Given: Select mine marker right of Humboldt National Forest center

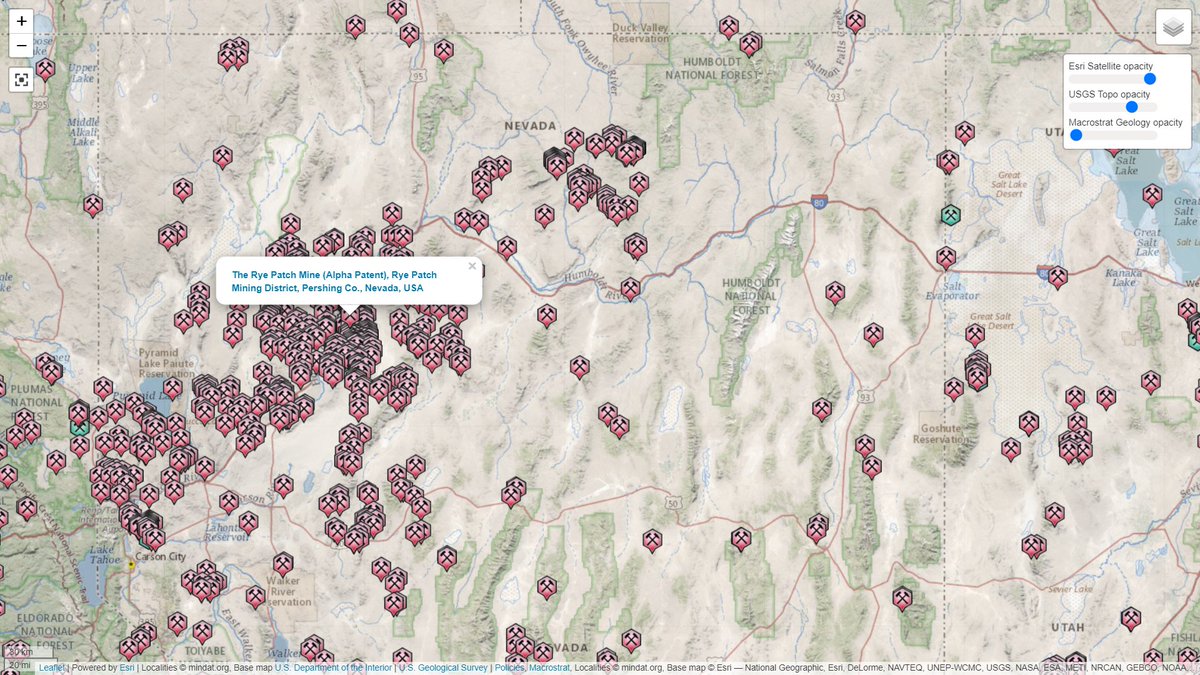Looking at the screenshot, I should pyautogui.click(x=835, y=293).
